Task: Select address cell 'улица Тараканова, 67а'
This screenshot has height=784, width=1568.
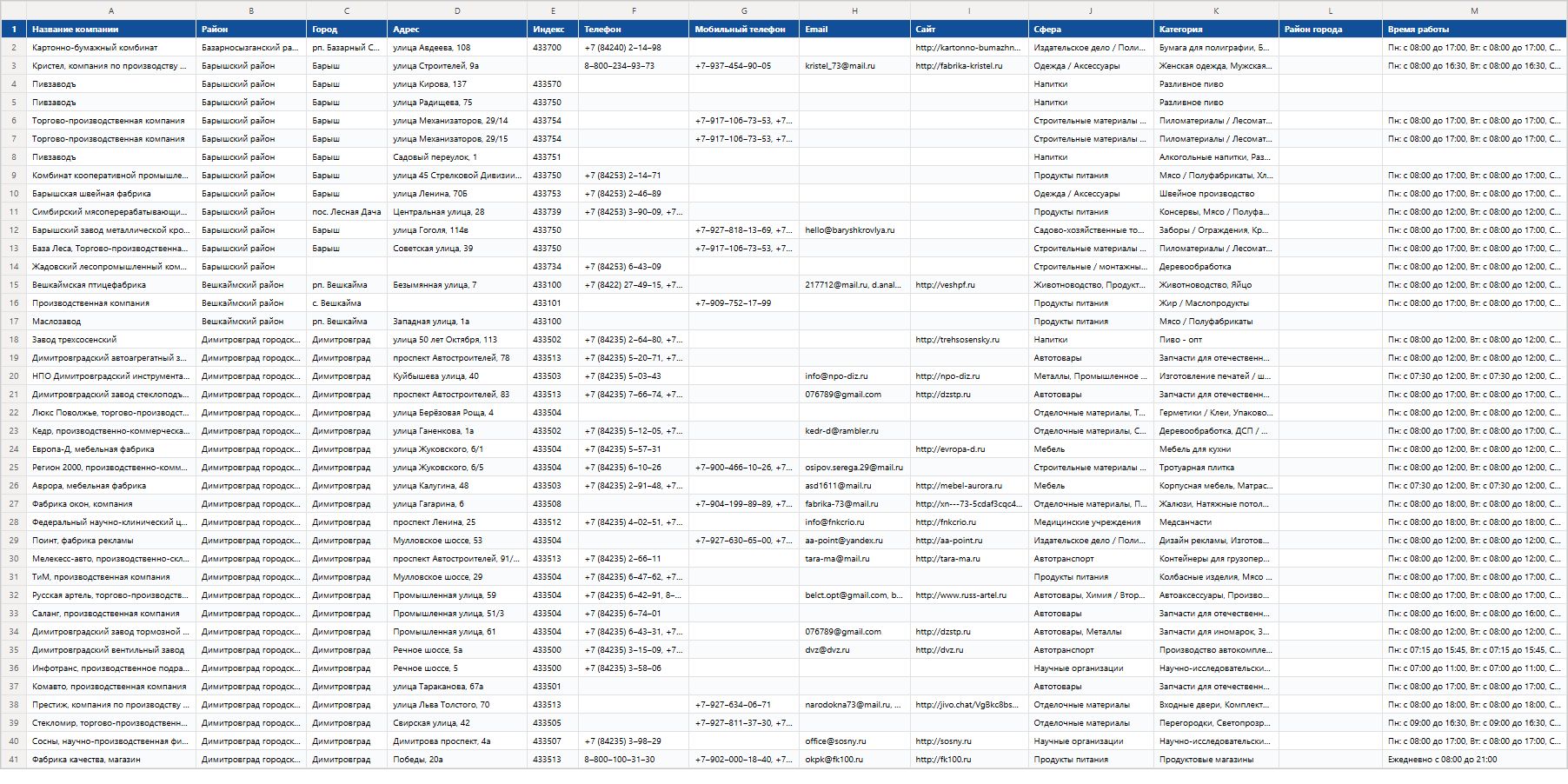Action: (x=457, y=687)
